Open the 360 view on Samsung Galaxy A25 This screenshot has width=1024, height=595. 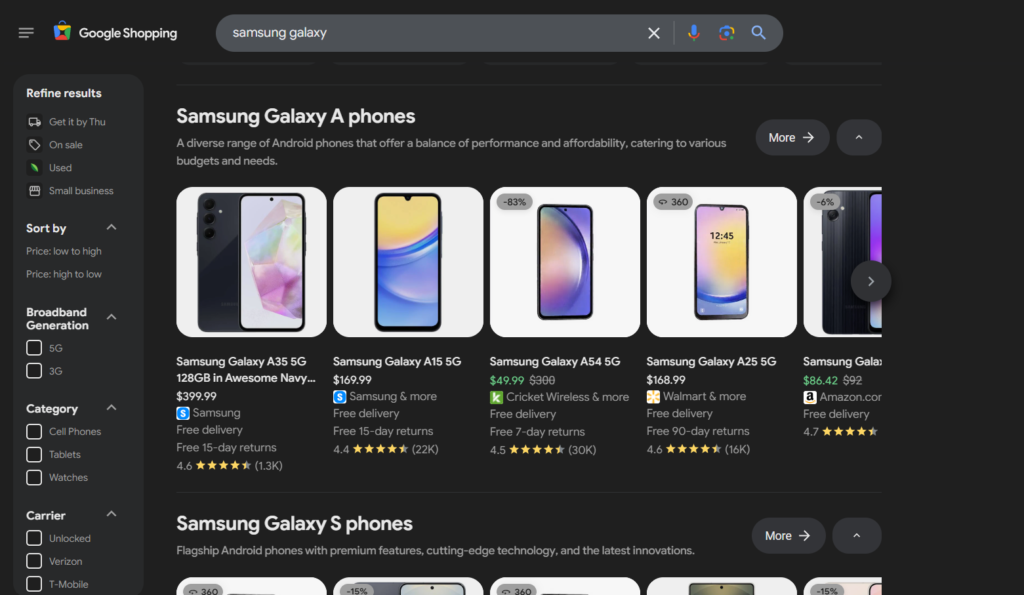(x=672, y=202)
